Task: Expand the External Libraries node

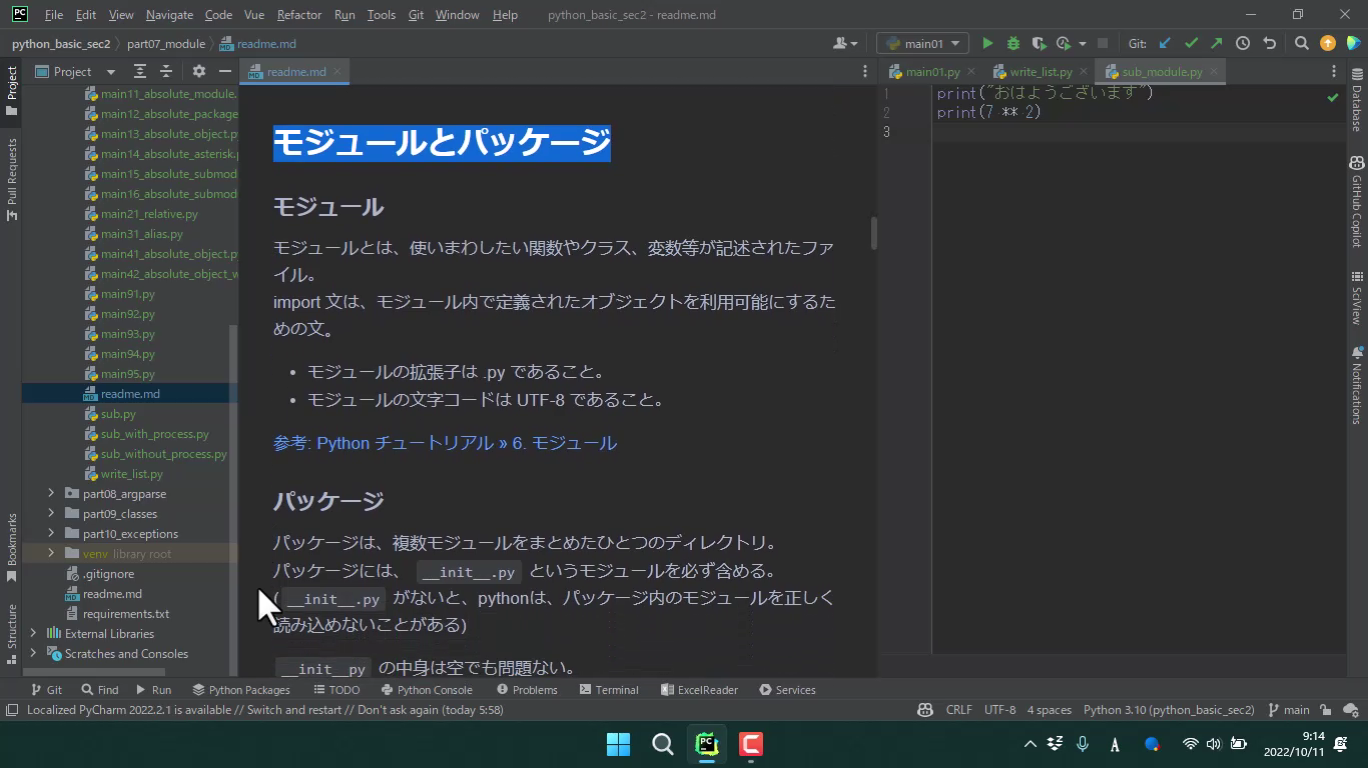Action: pos(33,634)
